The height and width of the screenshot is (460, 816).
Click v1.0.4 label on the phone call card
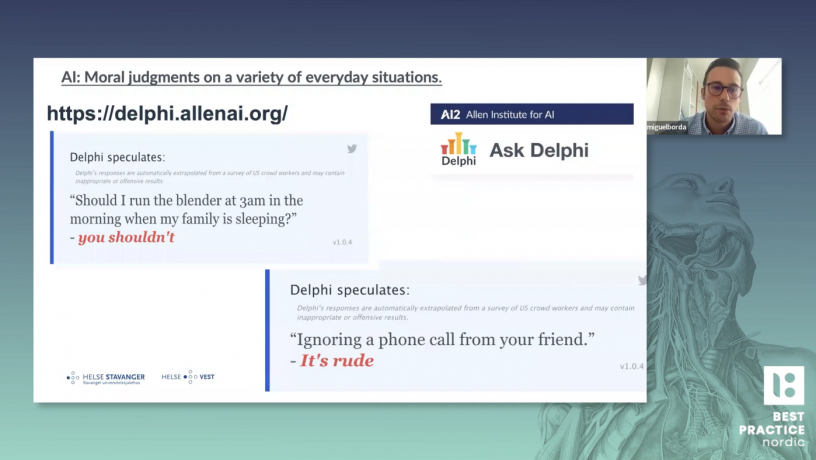click(x=632, y=366)
